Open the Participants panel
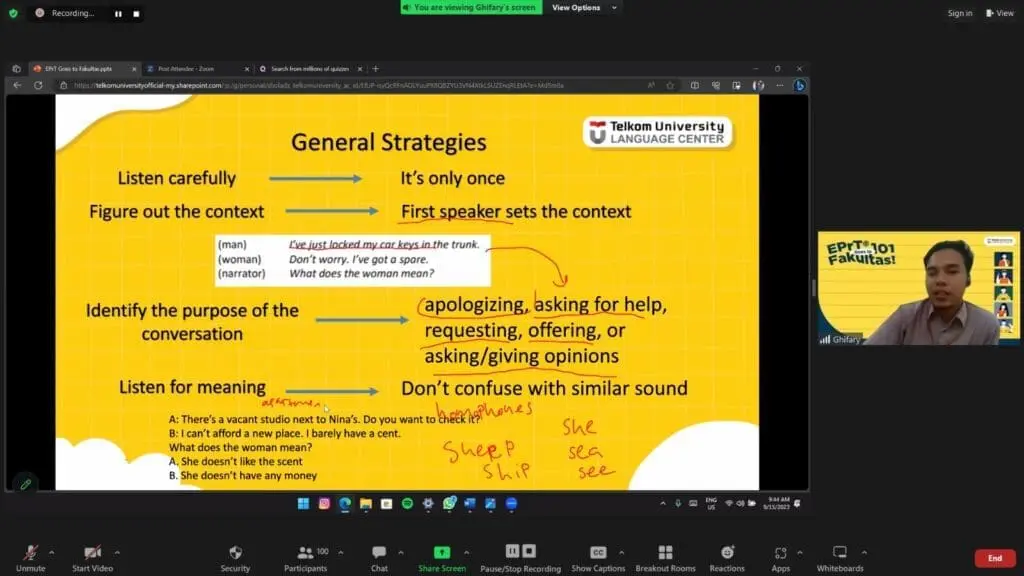Viewport: 1024px width, 576px height. click(304, 553)
